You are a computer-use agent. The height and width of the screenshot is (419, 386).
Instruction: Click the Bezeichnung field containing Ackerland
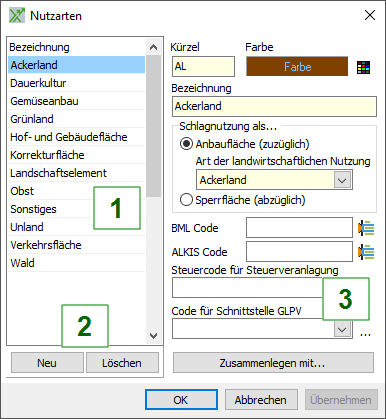pos(274,106)
